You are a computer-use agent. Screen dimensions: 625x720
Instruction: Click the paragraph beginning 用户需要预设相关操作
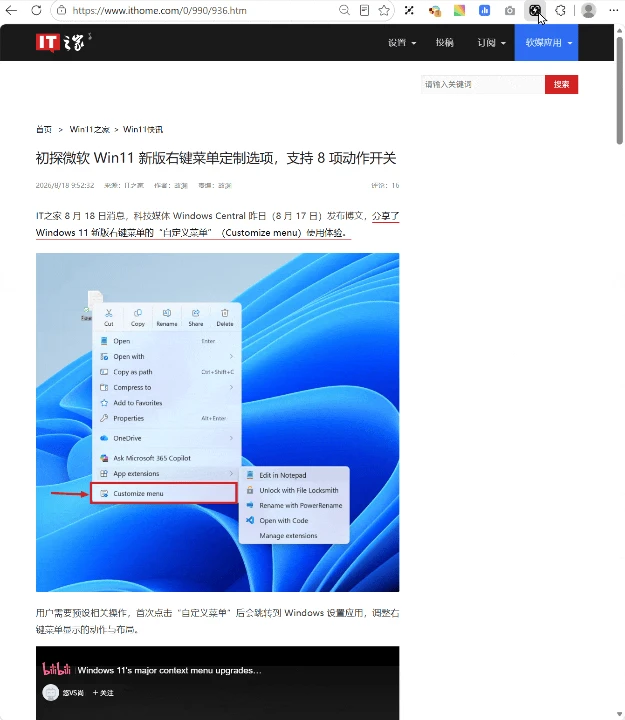pos(218,621)
